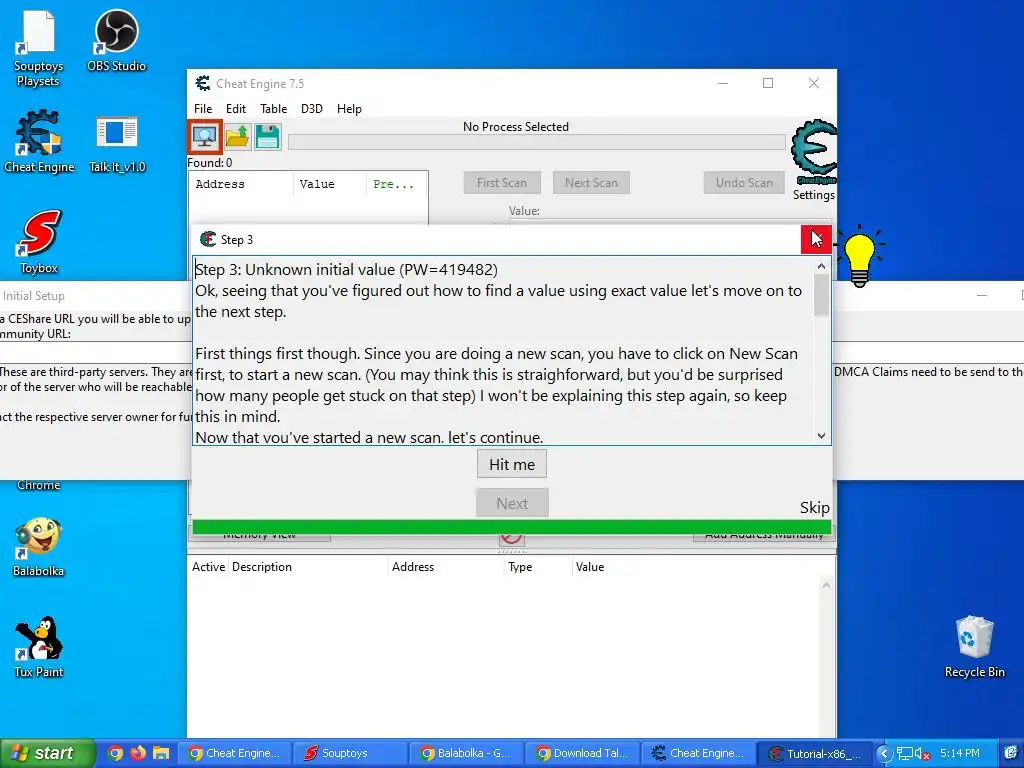Click the open file folder icon in Cheat Engine
The height and width of the screenshot is (768, 1024).
coord(237,136)
